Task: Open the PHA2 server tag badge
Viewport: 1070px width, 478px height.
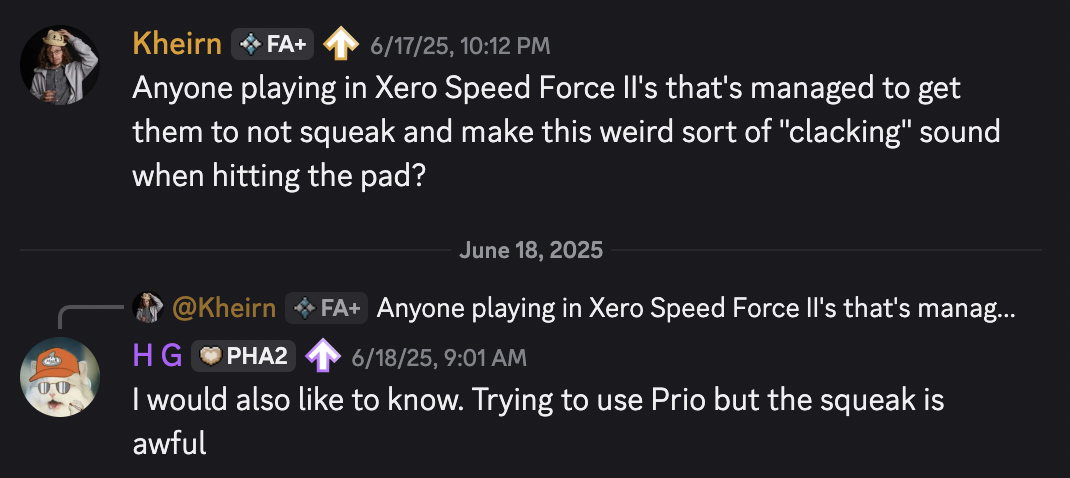Action: (243, 357)
